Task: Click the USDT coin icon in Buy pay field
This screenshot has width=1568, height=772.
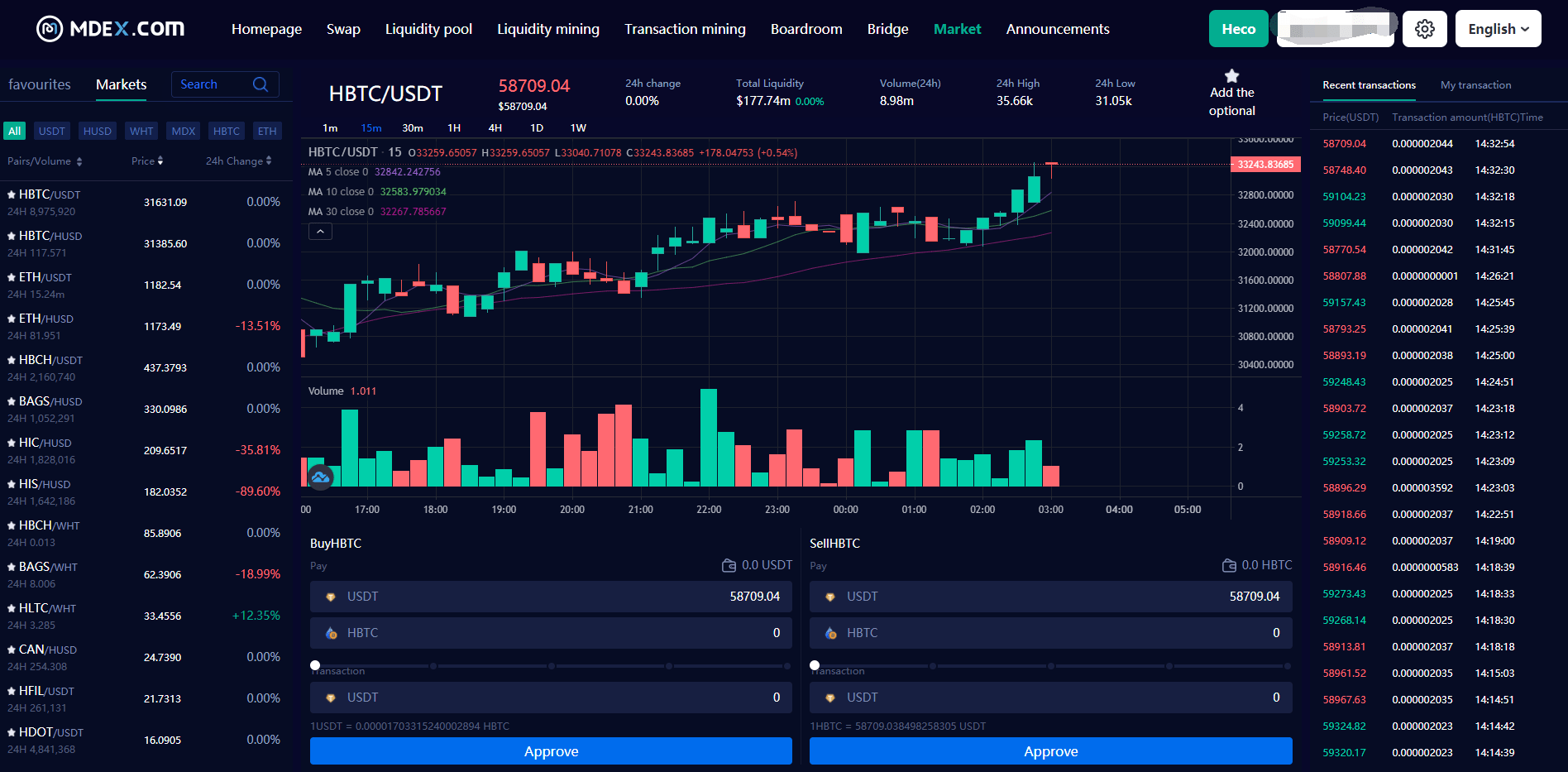Action: click(331, 597)
